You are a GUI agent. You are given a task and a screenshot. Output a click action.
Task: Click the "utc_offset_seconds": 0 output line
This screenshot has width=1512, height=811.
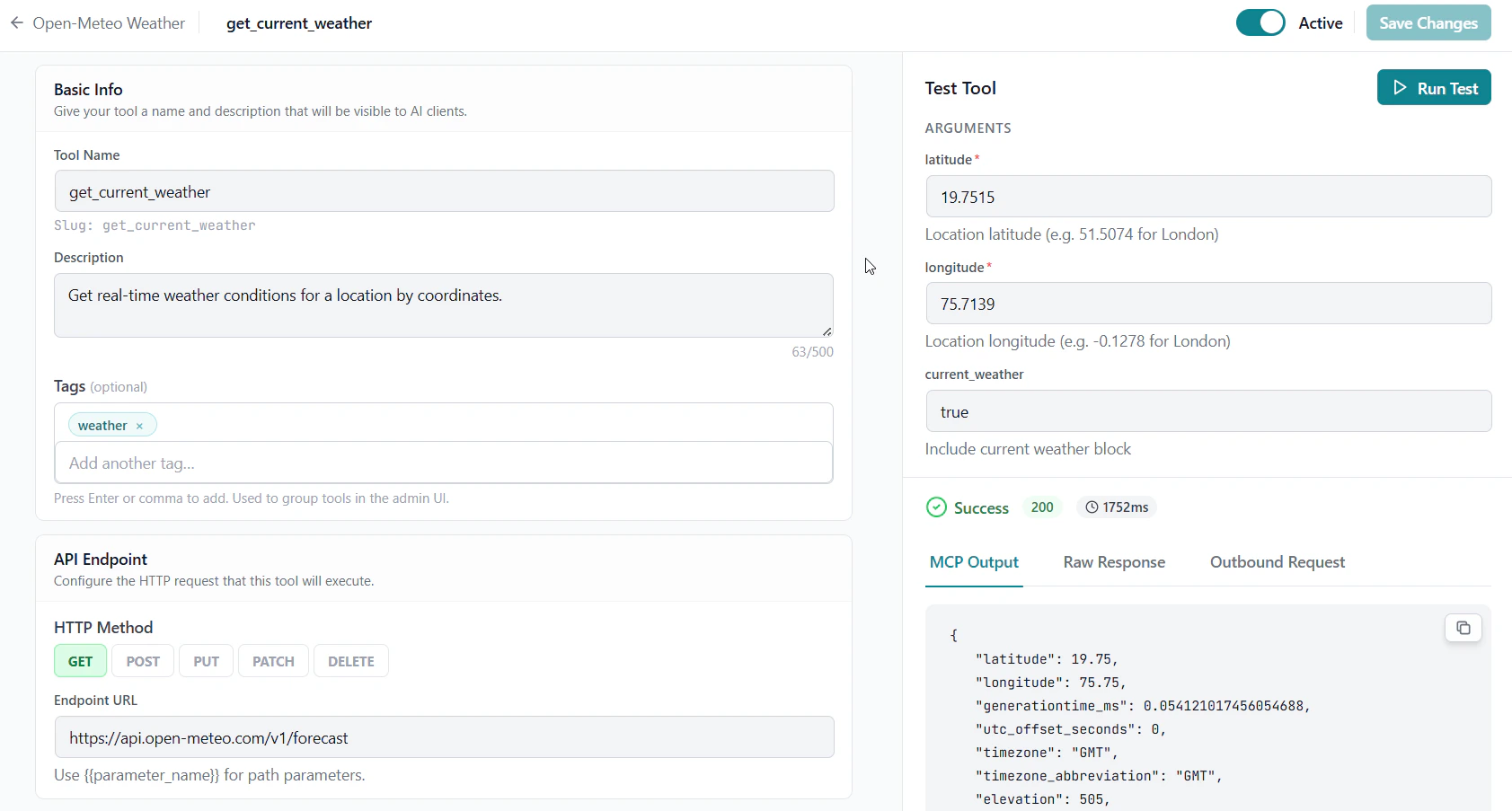(x=1071, y=729)
